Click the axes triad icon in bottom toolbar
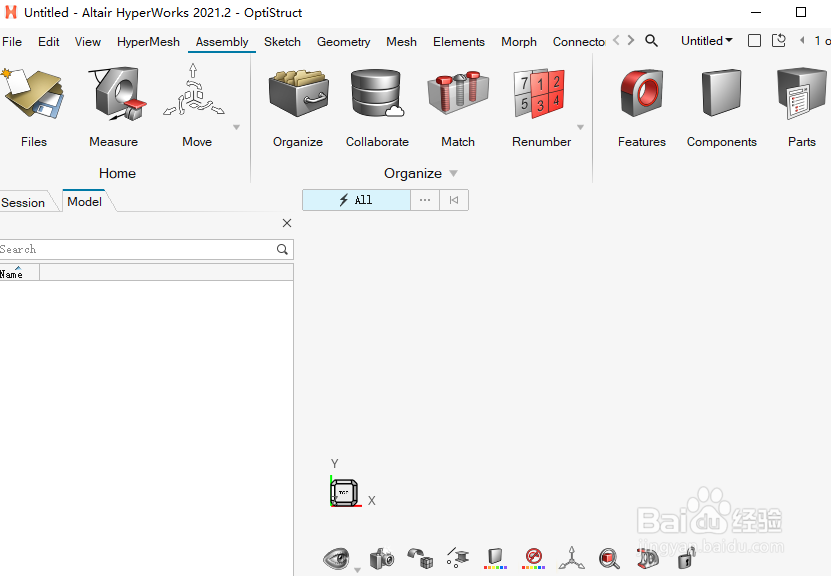 click(571, 558)
